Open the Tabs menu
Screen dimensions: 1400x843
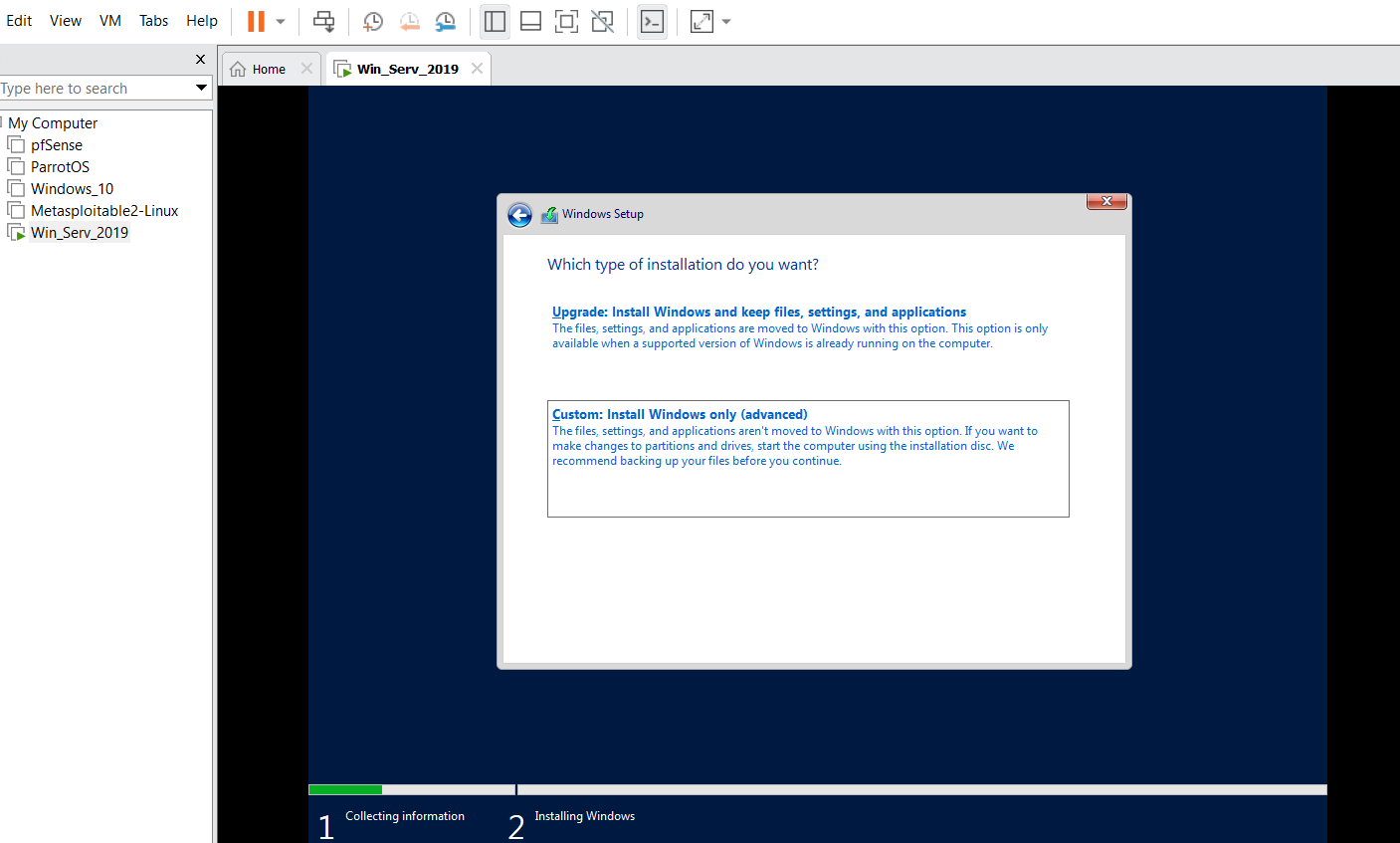[x=153, y=21]
